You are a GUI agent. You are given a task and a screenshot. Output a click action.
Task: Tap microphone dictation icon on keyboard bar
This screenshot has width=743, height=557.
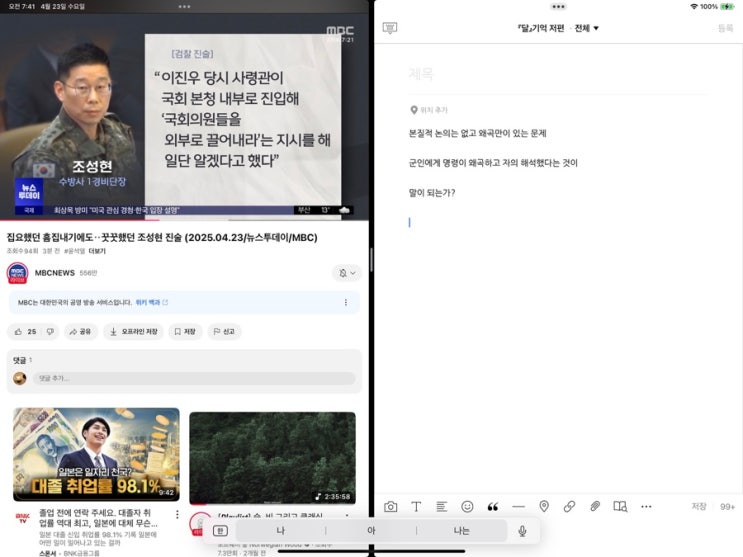(x=522, y=530)
